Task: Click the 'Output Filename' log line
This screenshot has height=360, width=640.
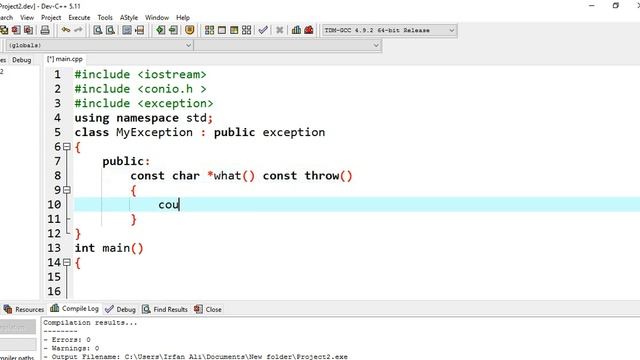Action: pyautogui.click(x=196, y=356)
